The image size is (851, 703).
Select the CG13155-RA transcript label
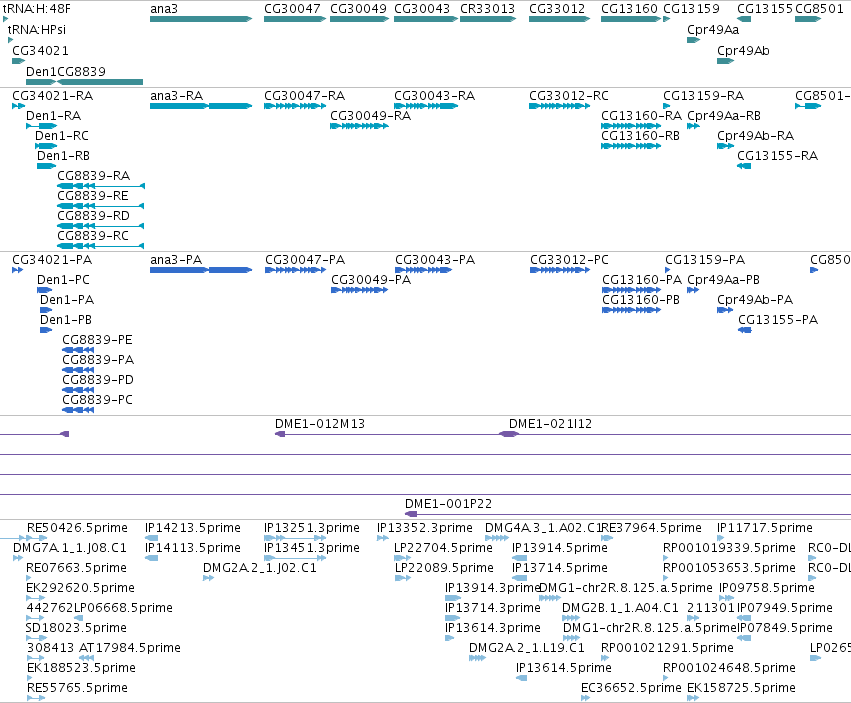(x=777, y=156)
